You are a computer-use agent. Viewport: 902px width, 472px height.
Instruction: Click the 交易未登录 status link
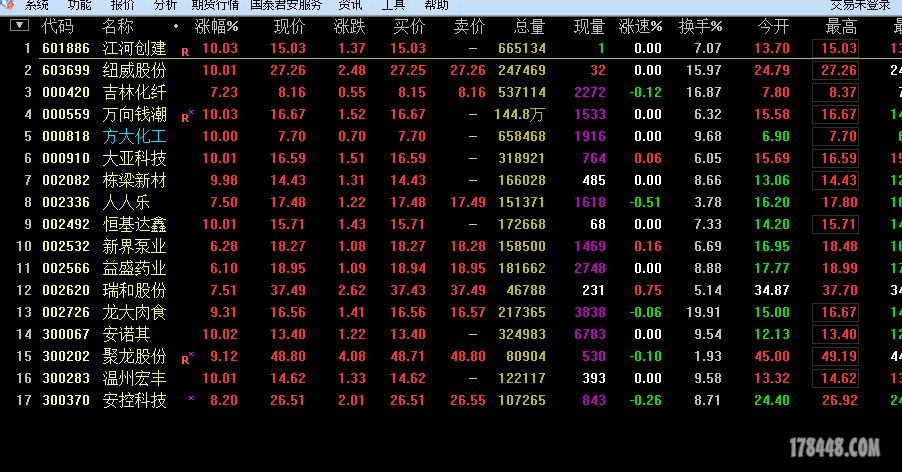pos(861,5)
